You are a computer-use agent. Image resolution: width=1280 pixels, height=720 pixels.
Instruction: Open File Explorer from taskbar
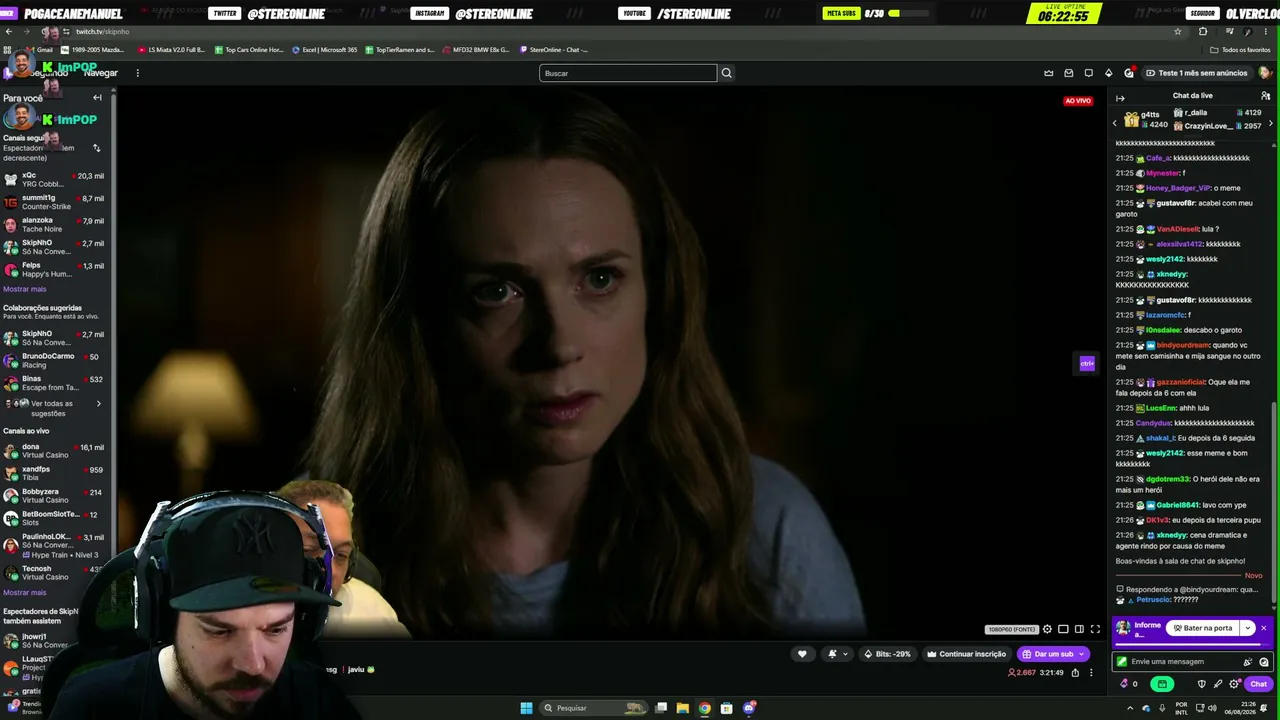[x=682, y=708]
